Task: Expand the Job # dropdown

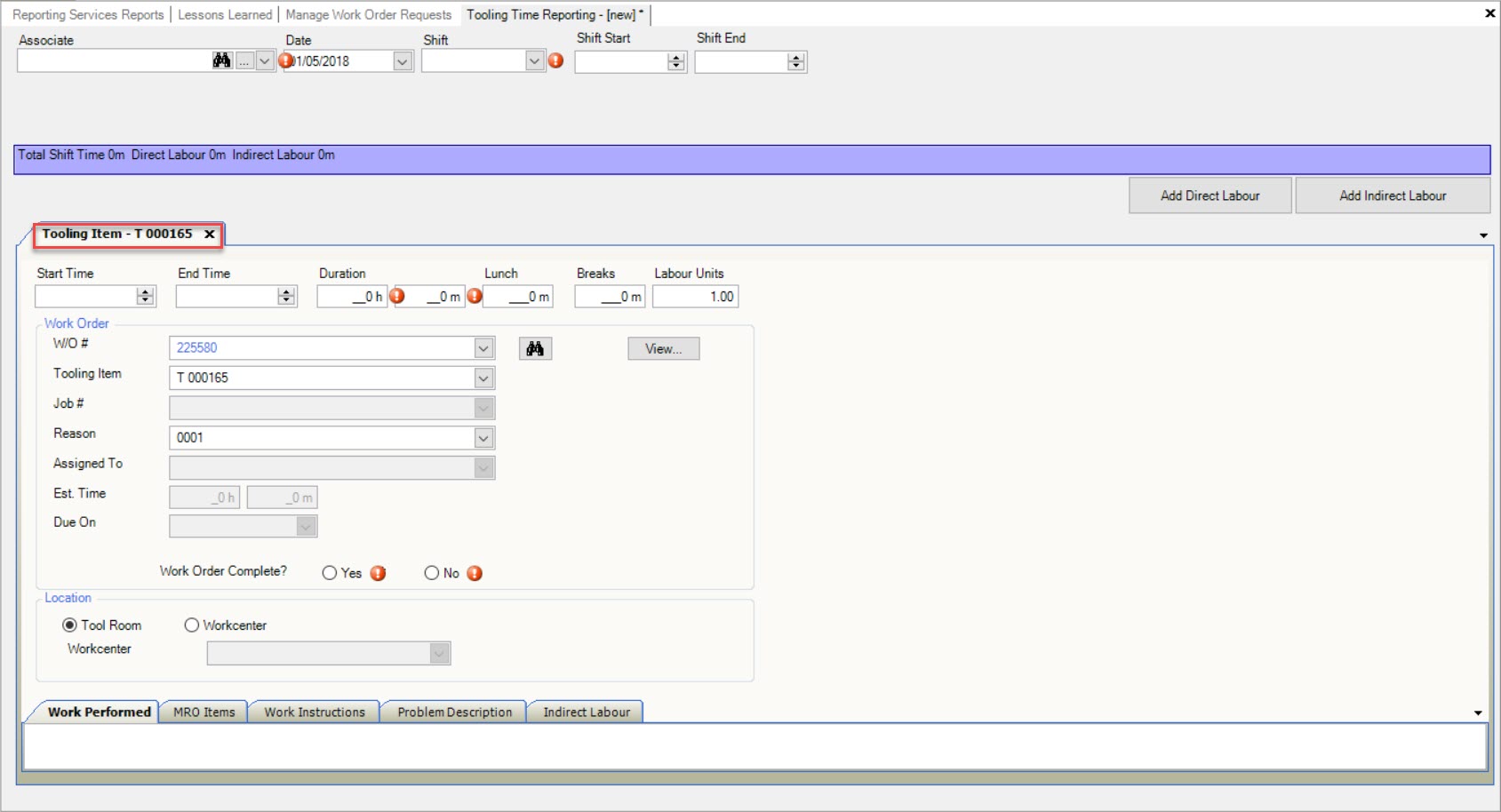Action: (483, 408)
